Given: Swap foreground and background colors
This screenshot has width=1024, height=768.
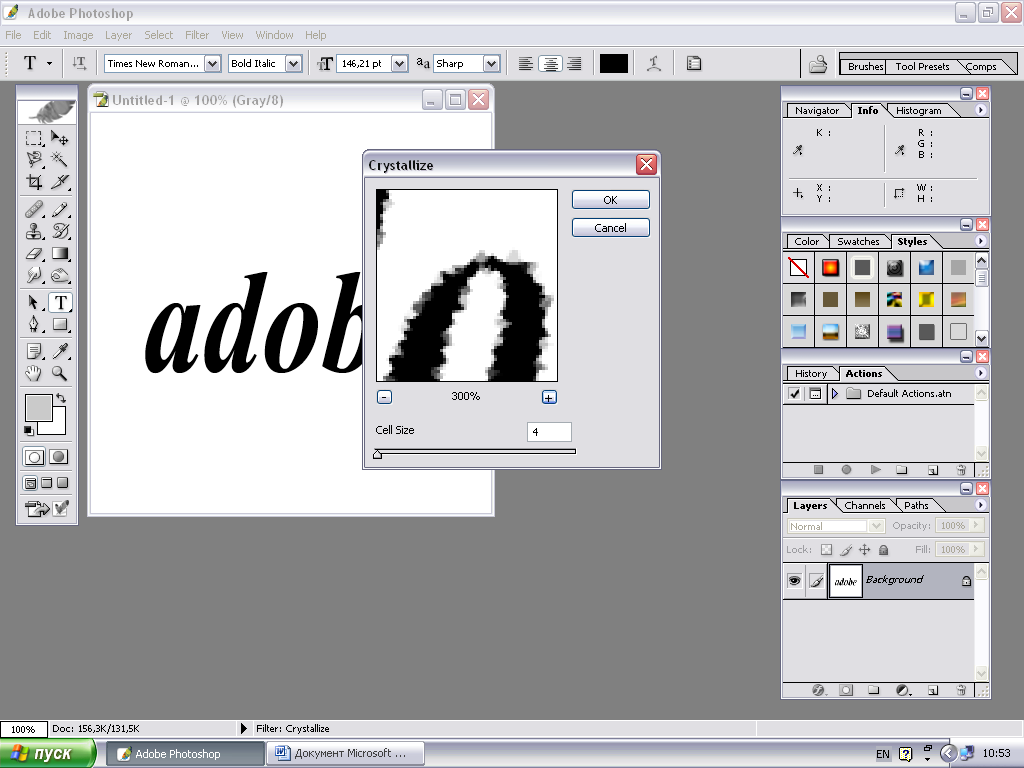Looking at the screenshot, I should coord(61,398).
